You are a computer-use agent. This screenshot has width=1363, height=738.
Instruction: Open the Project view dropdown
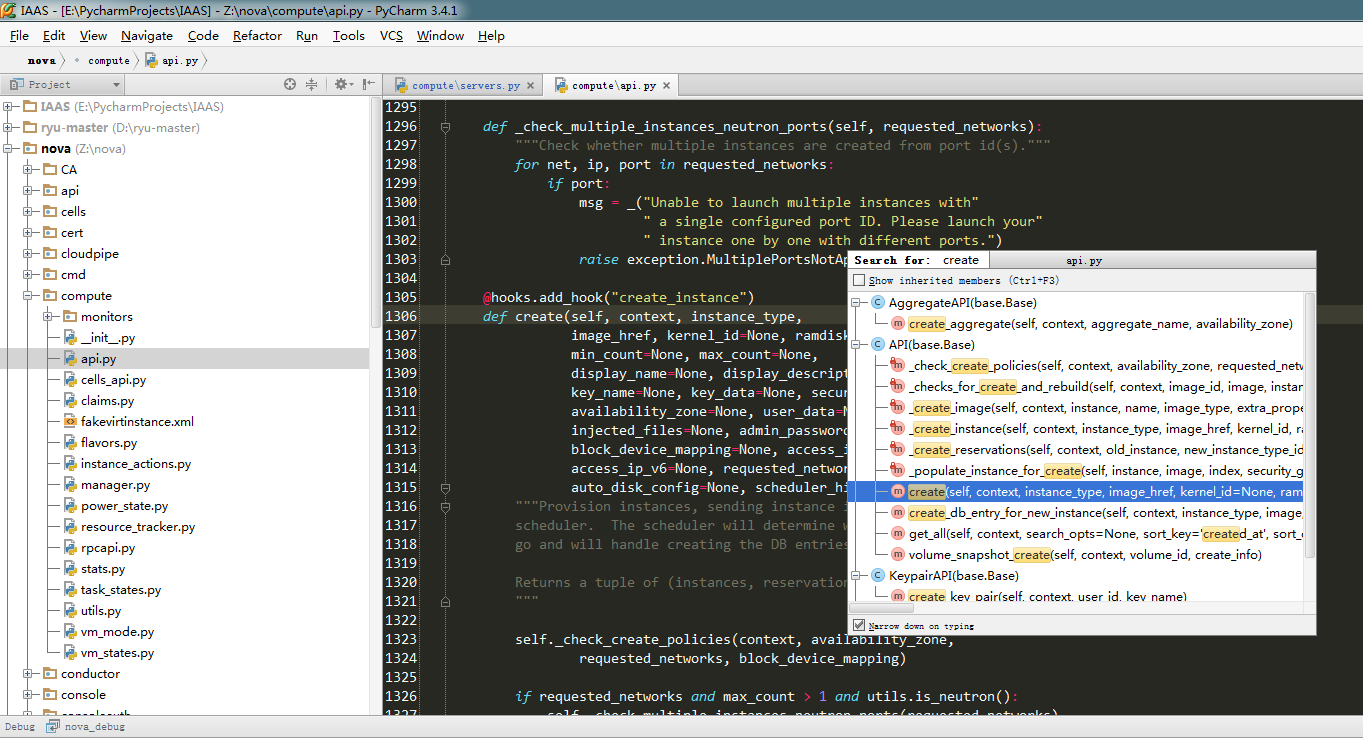(x=64, y=85)
